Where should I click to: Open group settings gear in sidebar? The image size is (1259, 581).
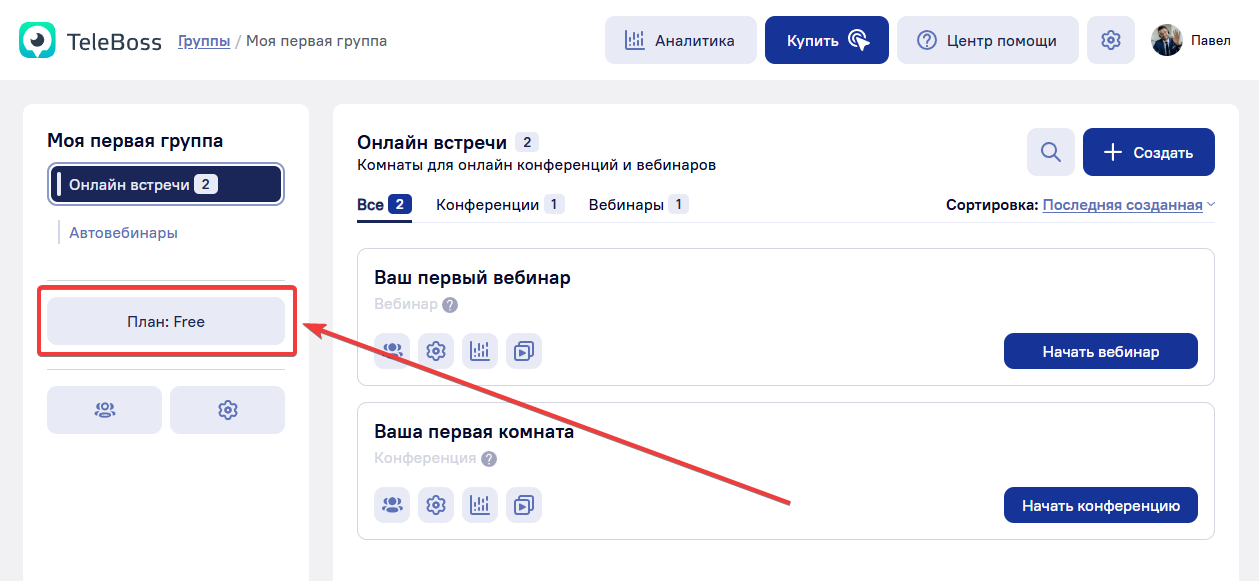pos(227,410)
